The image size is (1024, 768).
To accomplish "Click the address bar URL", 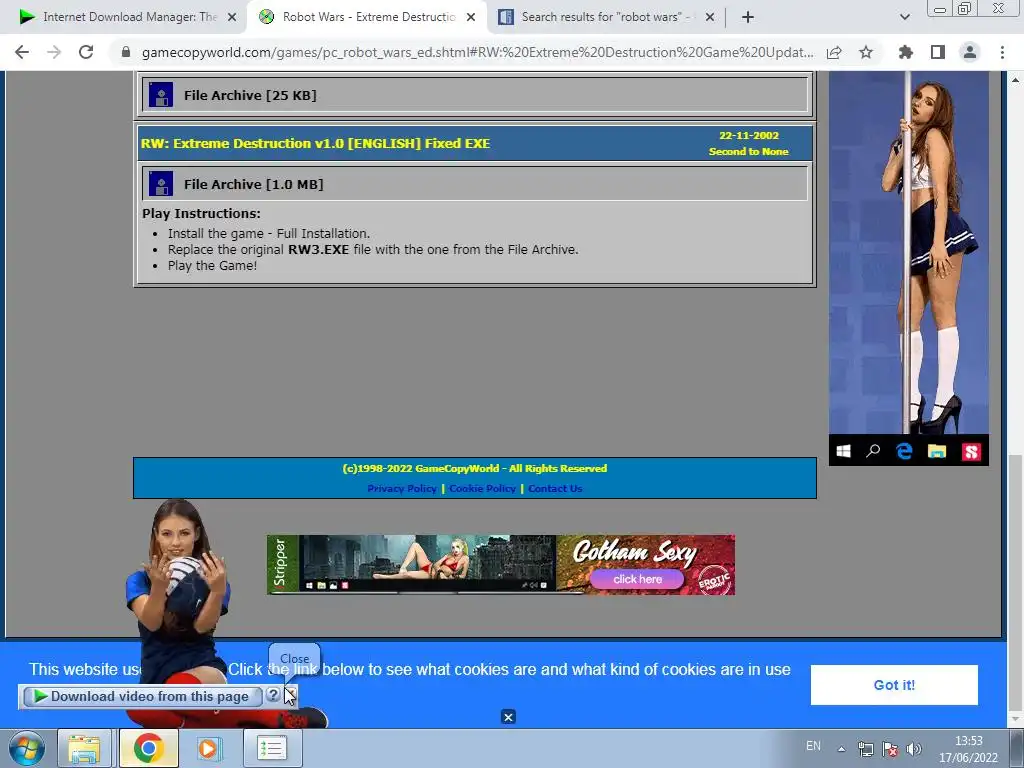I will tap(477, 52).
